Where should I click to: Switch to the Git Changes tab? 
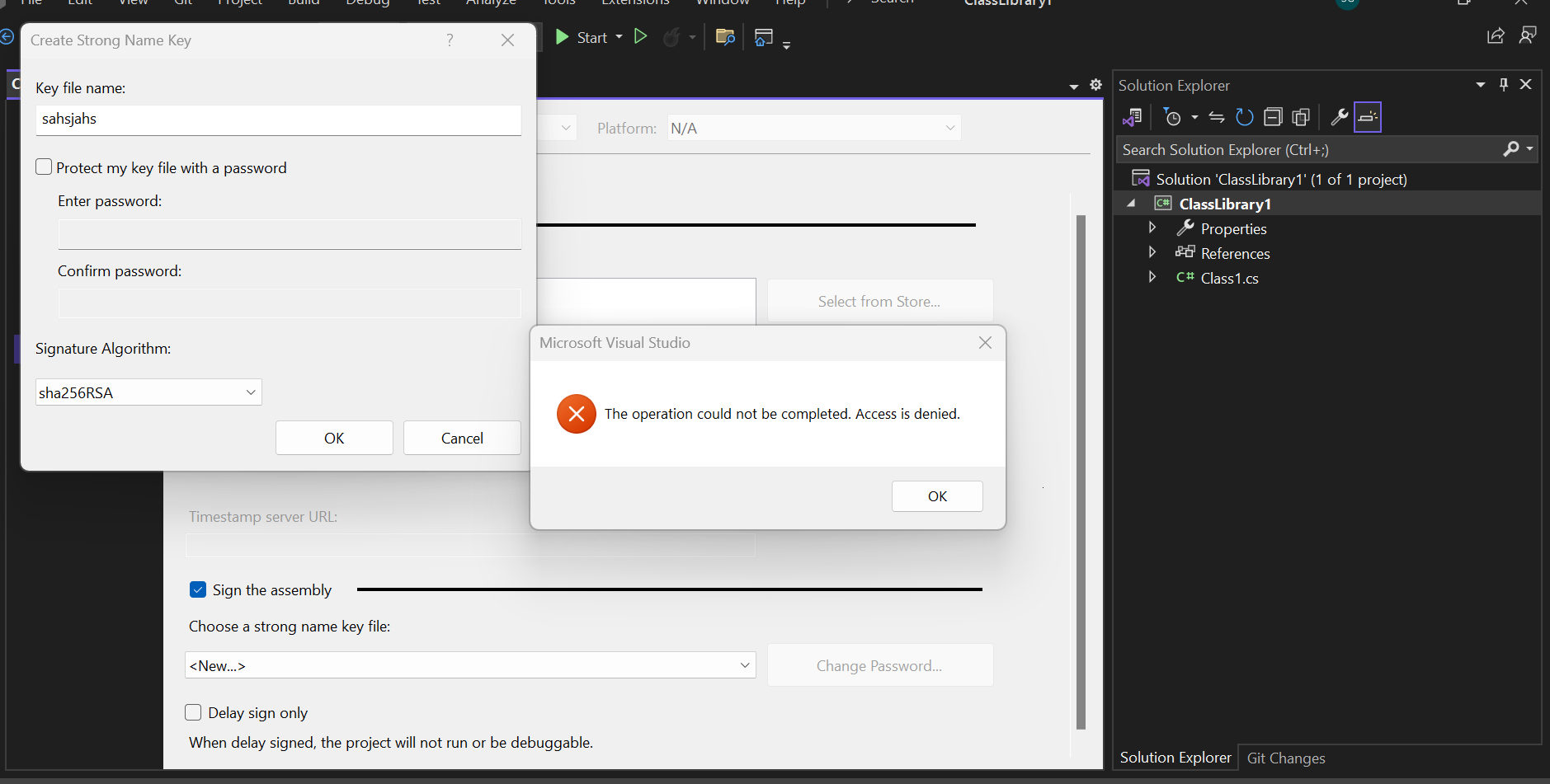point(1286,758)
